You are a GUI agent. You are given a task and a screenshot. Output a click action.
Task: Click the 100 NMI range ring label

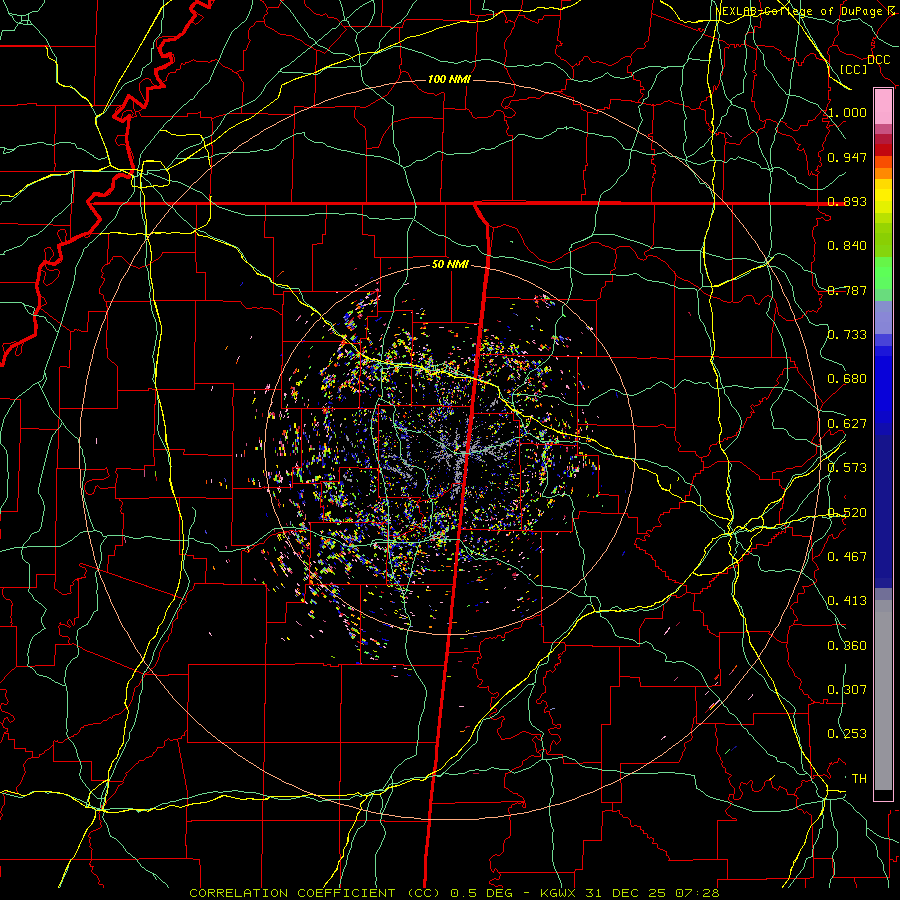point(449,79)
